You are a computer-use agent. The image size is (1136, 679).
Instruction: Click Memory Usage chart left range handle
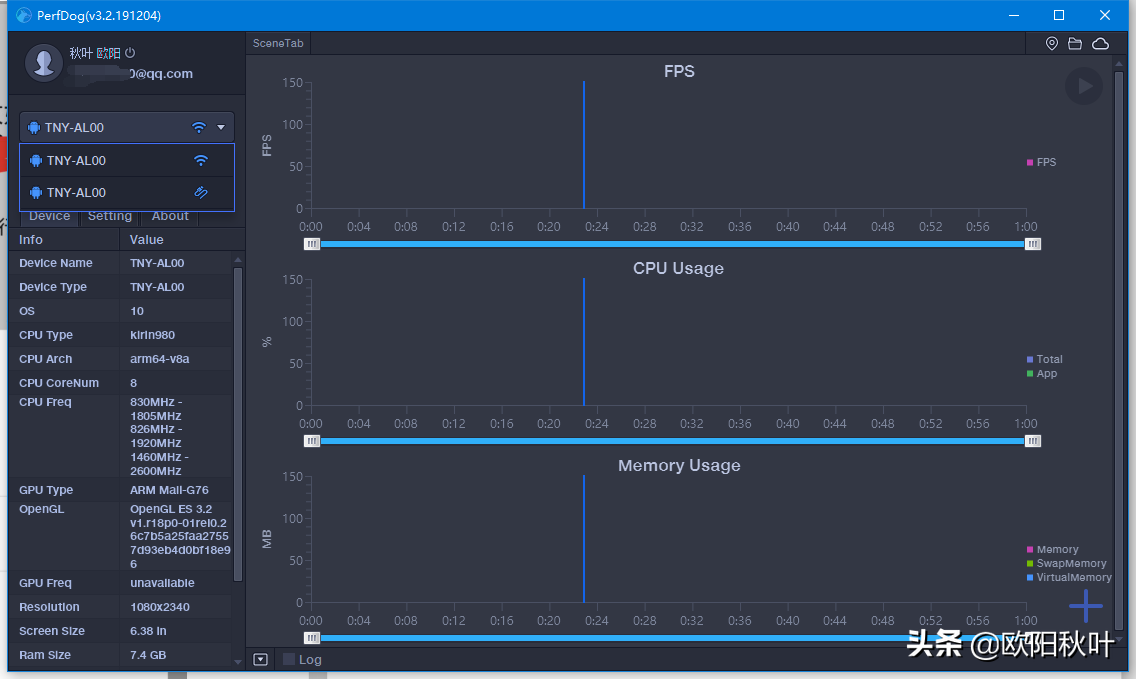[x=312, y=638]
